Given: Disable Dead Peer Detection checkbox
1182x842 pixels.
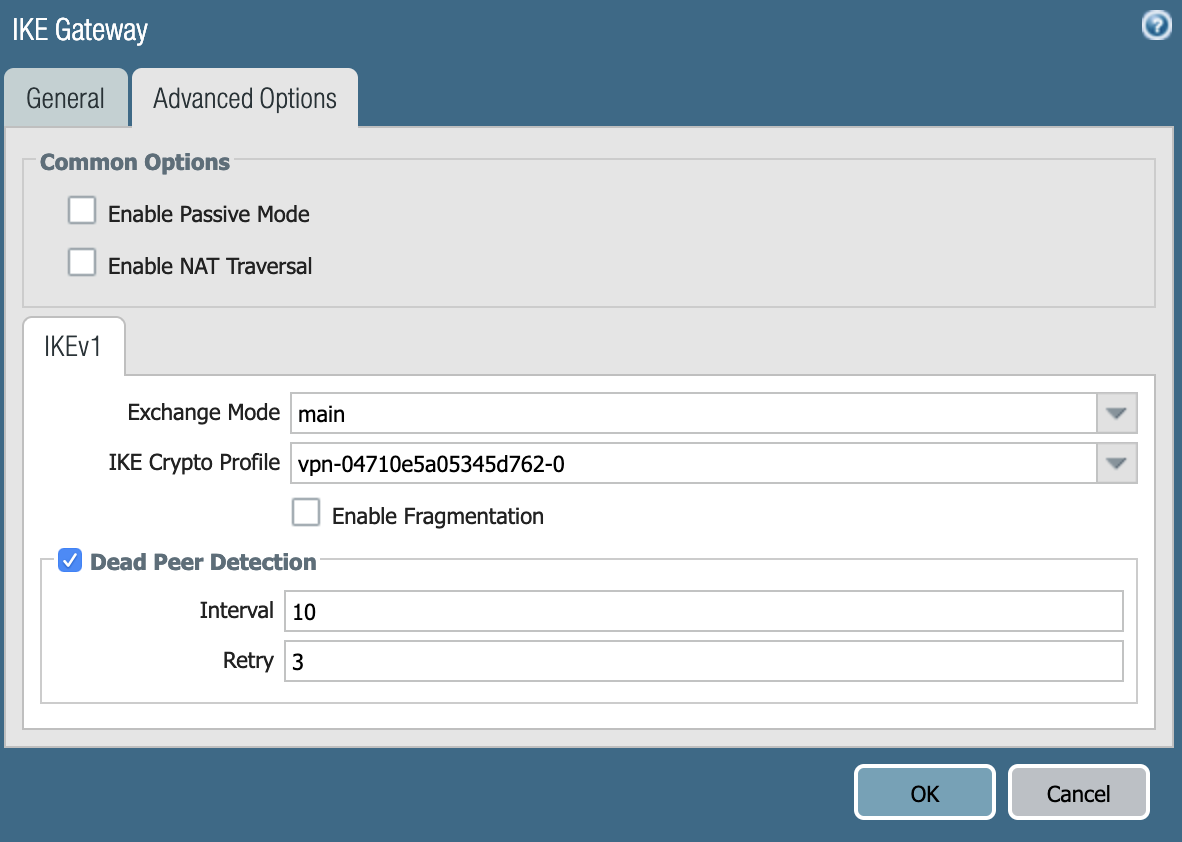Looking at the screenshot, I should (x=70, y=561).
